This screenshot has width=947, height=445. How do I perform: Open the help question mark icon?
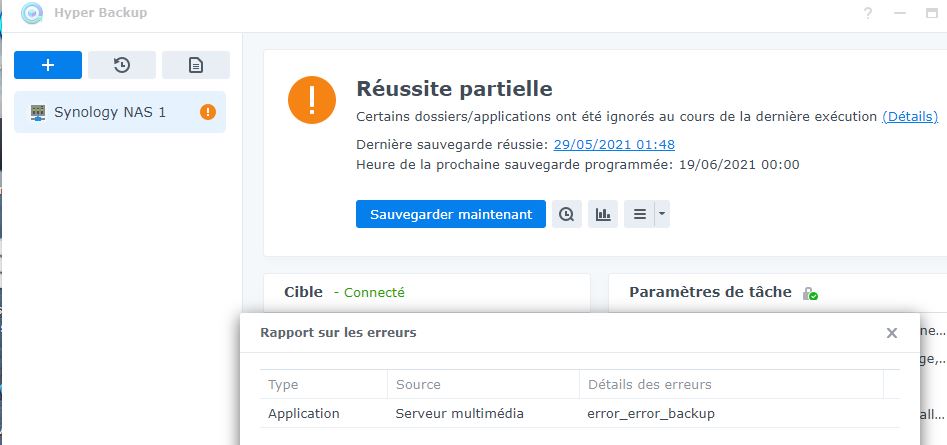coord(868,13)
